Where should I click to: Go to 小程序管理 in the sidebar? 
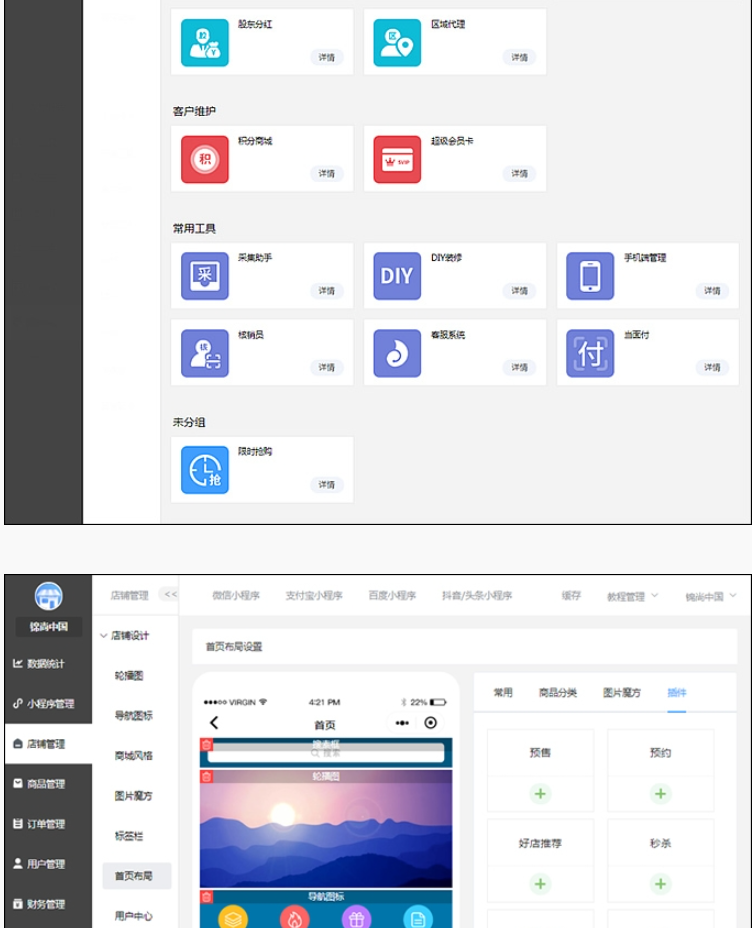coord(49,704)
